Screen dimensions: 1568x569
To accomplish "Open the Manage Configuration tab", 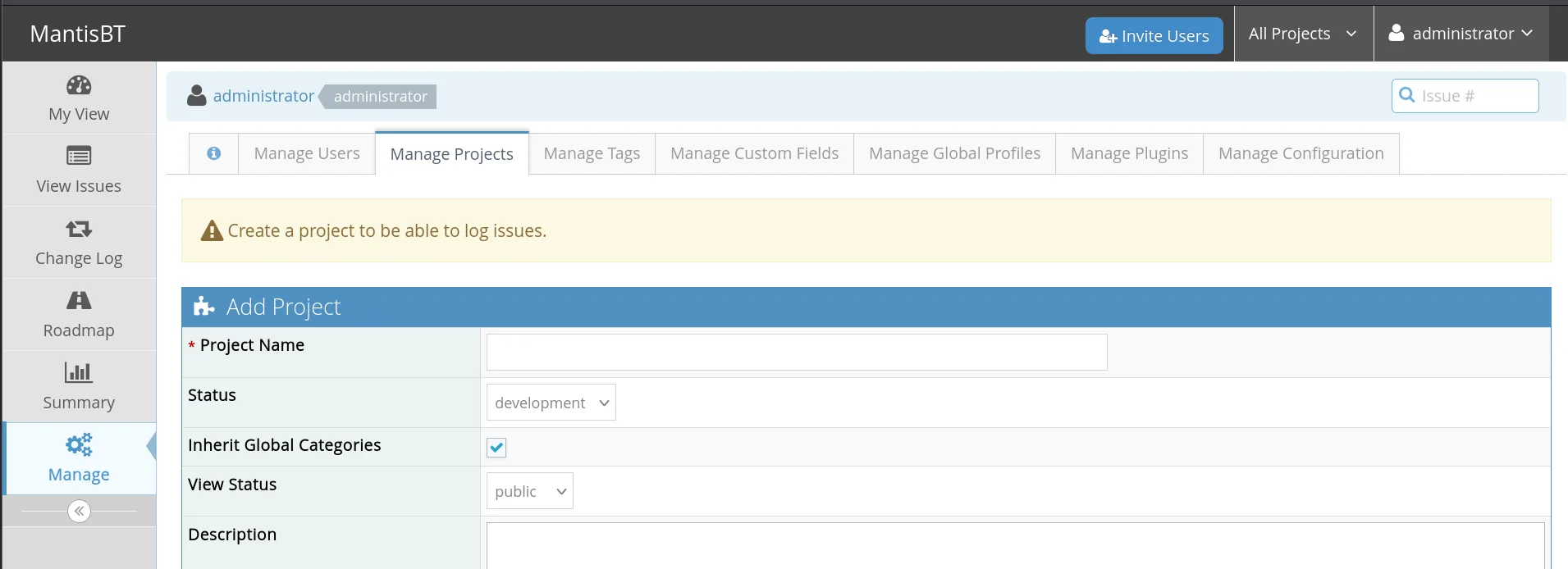I will pos(1301,153).
